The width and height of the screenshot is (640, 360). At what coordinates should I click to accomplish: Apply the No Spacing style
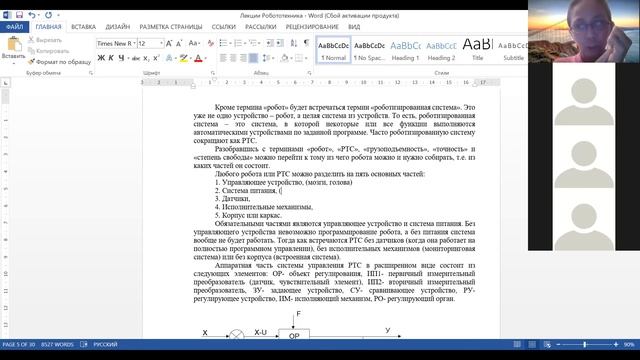click(369, 51)
